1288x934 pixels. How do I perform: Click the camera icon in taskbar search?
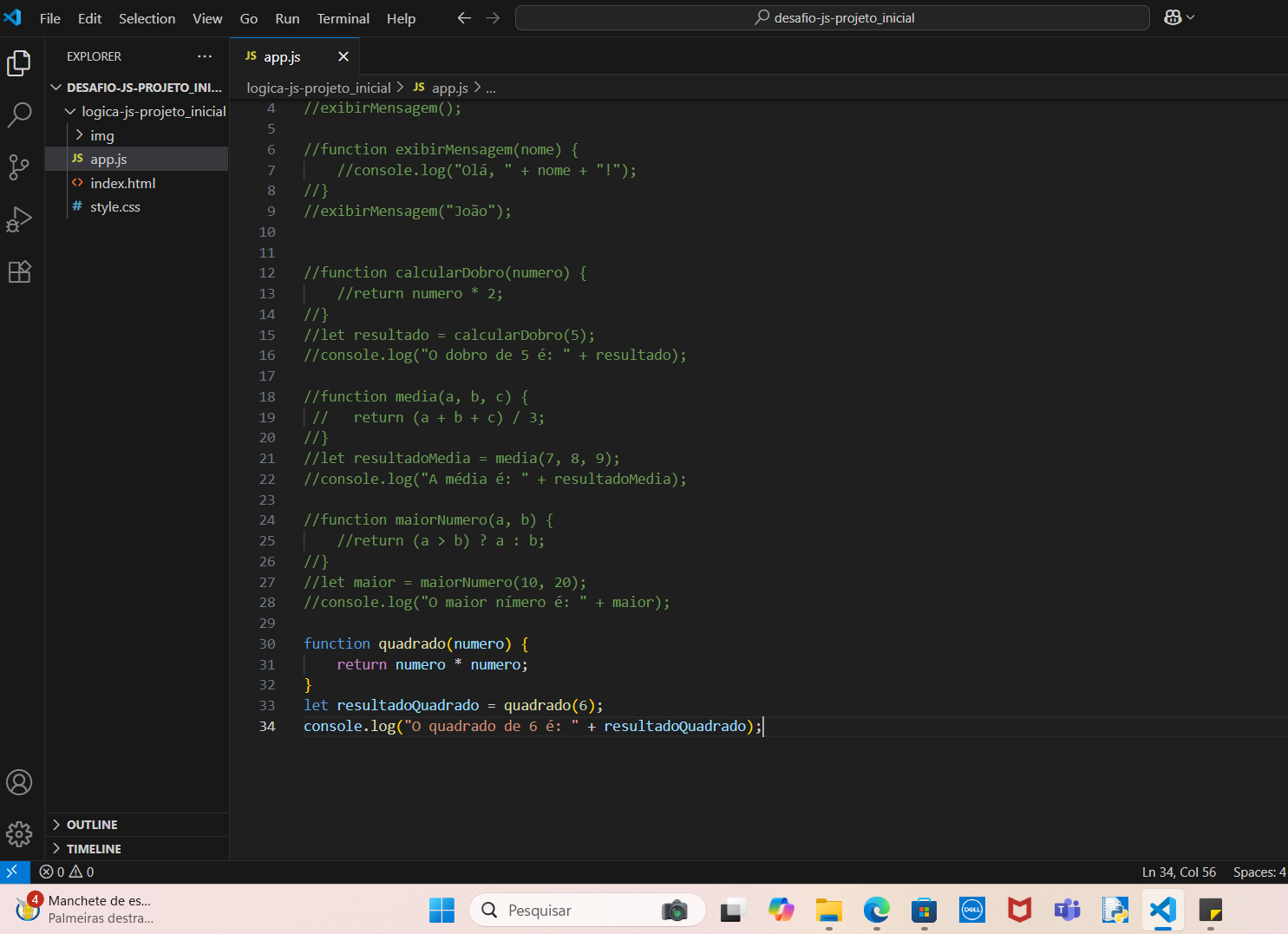(675, 911)
